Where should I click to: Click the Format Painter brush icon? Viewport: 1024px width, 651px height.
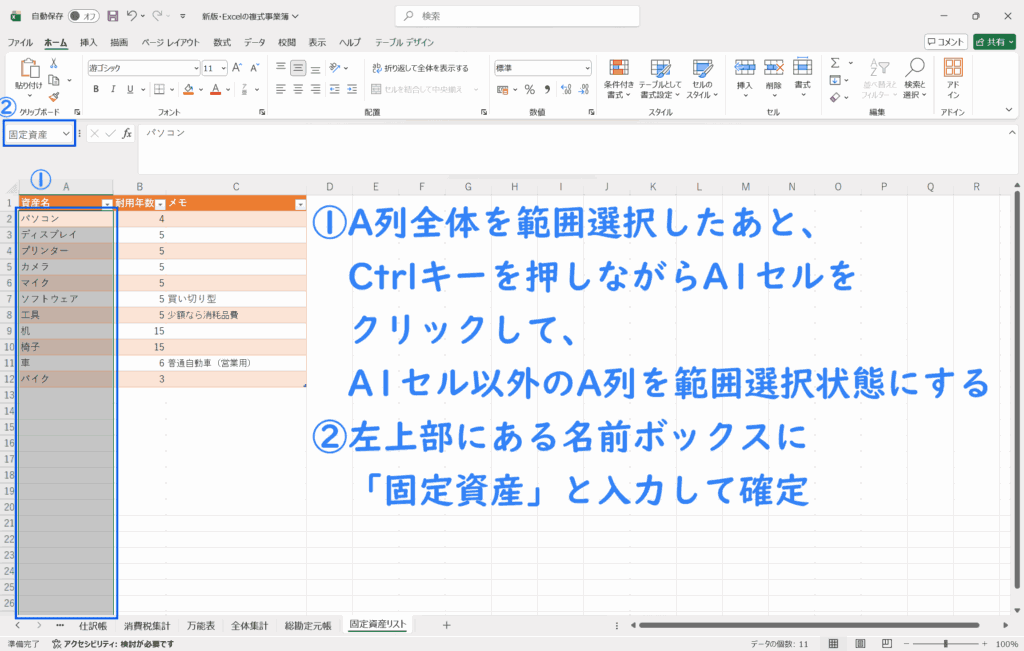click(54, 97)
